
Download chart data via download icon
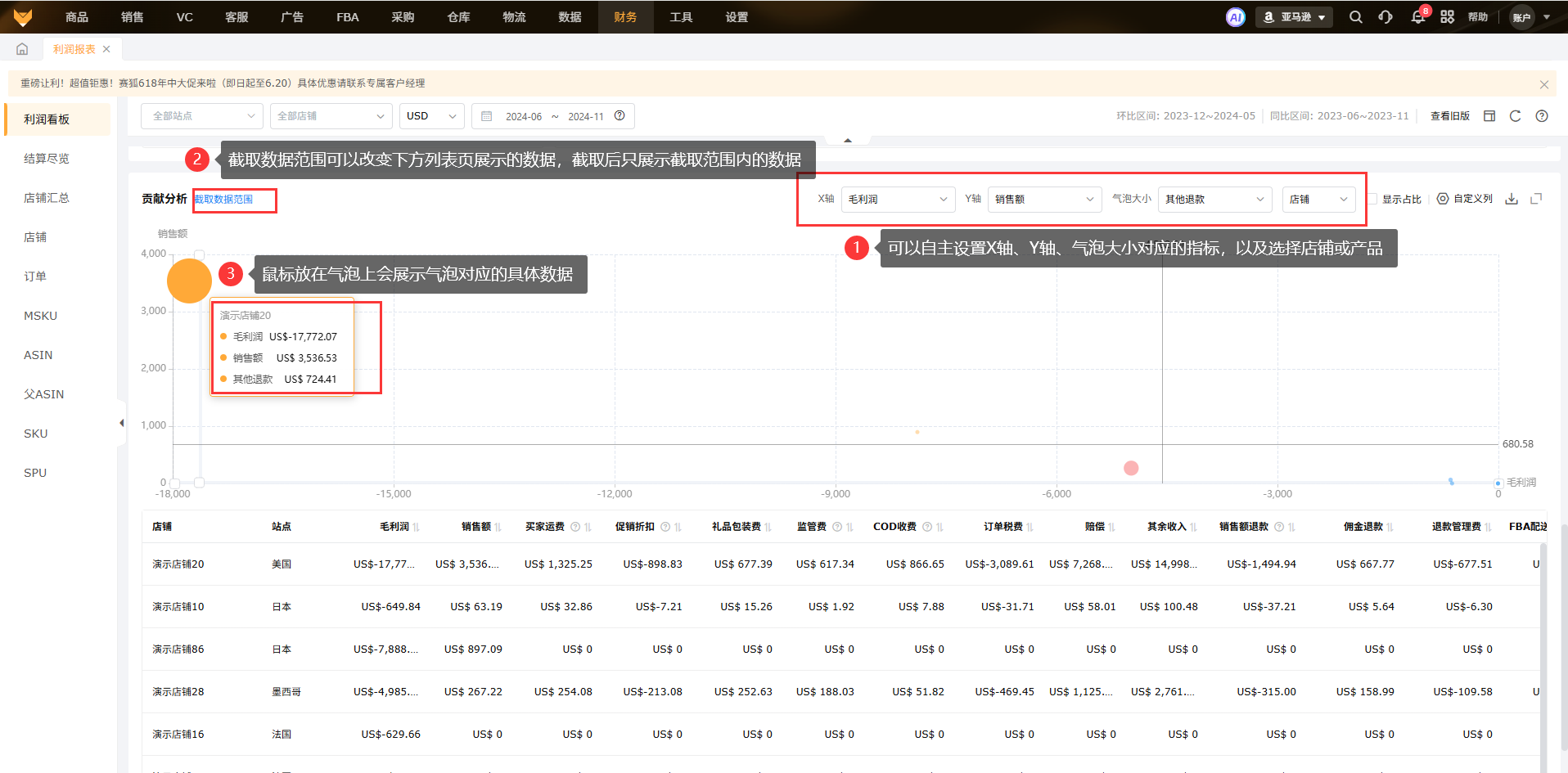[x=1512, y=199]
